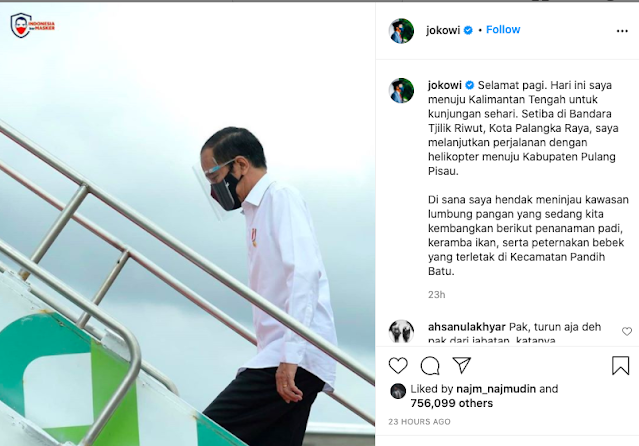This screenshot has width=639, height=446.
Task: Click the small liker avatar near likes
Action: click(398, 391)
